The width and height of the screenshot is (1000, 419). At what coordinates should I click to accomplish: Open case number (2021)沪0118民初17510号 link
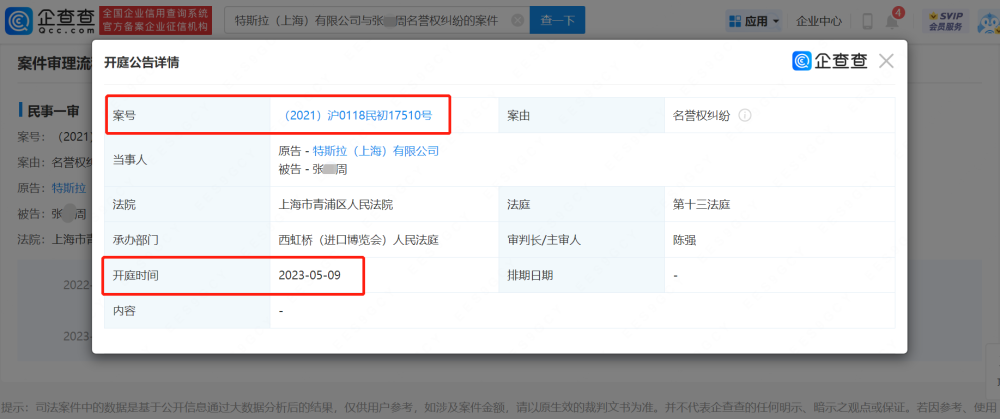point(358,116)
